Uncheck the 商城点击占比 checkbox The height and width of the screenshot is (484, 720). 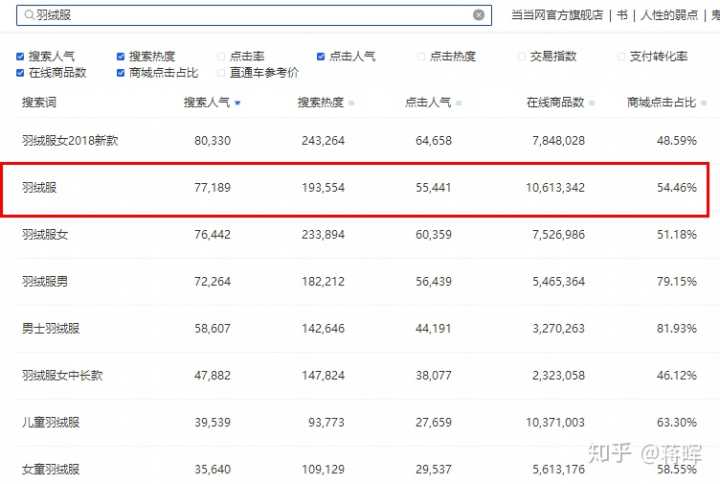(x=121, y=73)
